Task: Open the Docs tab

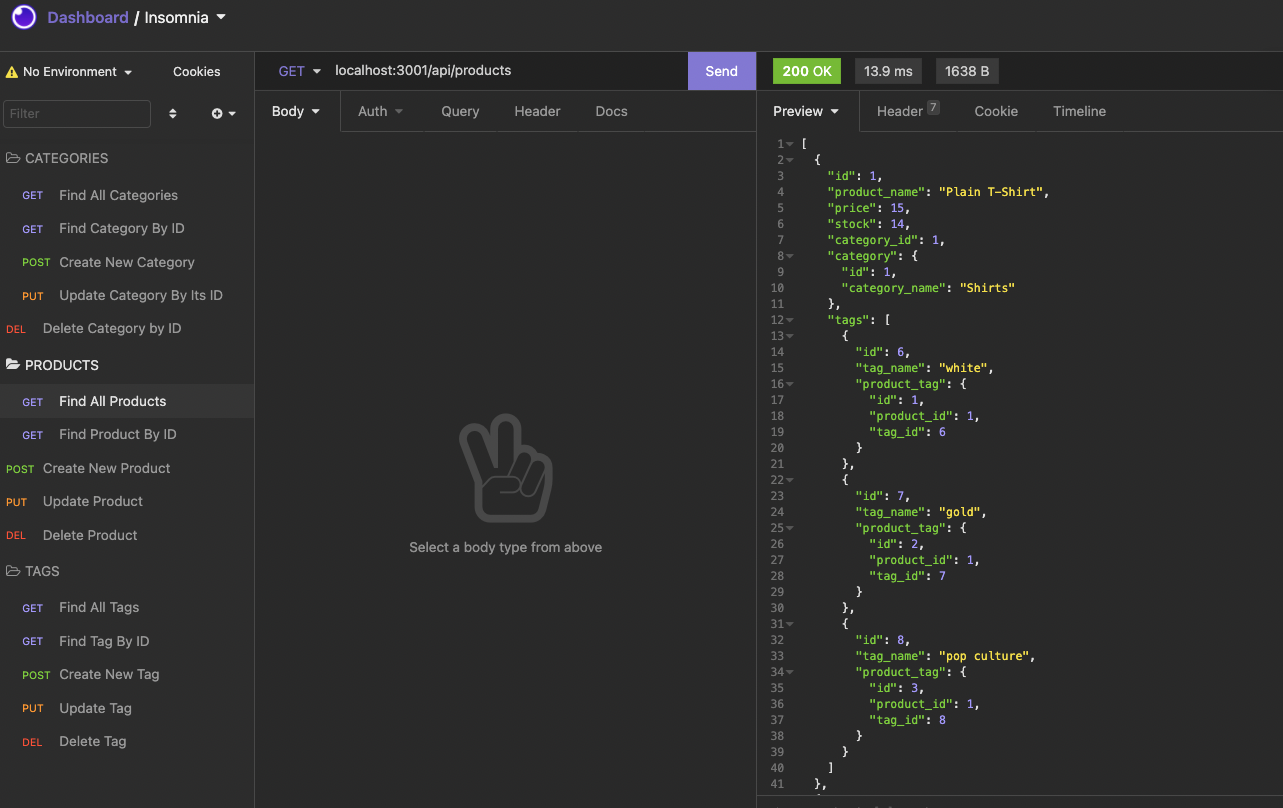Action: 611,111
